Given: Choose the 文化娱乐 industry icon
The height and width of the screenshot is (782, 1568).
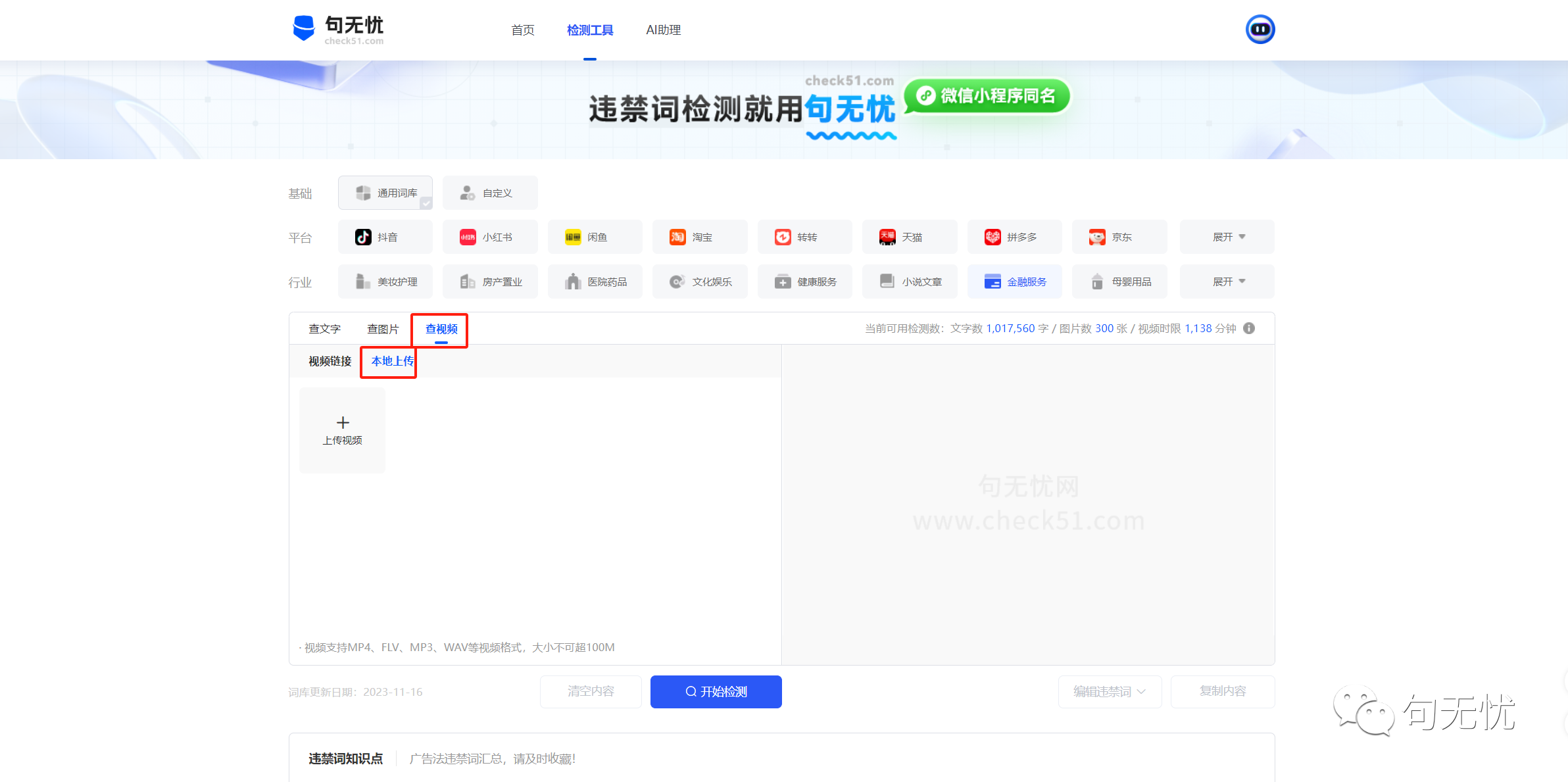Looking at the screenshot, I should (x=677, y=281).
